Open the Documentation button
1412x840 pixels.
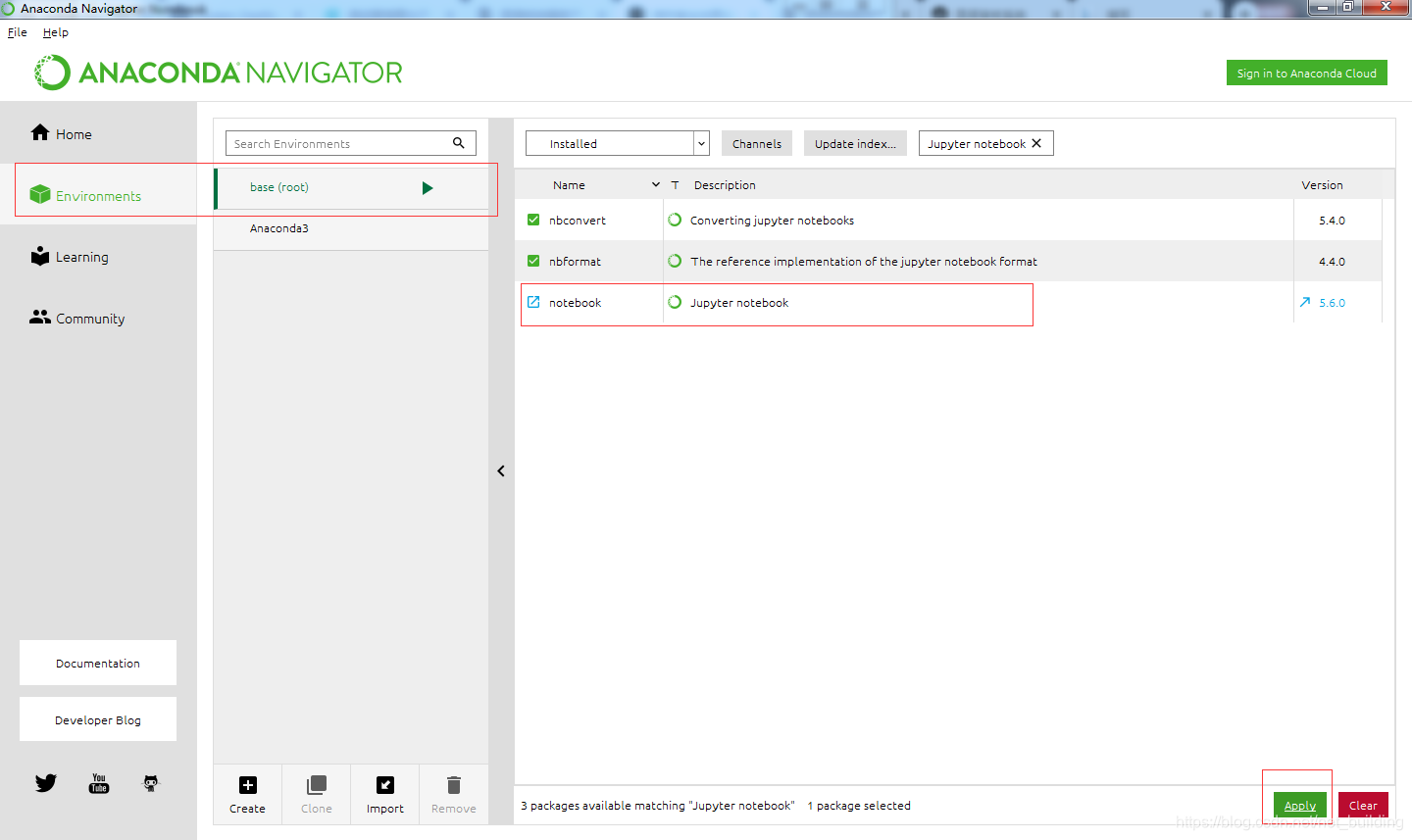click(x=98, y=664)
